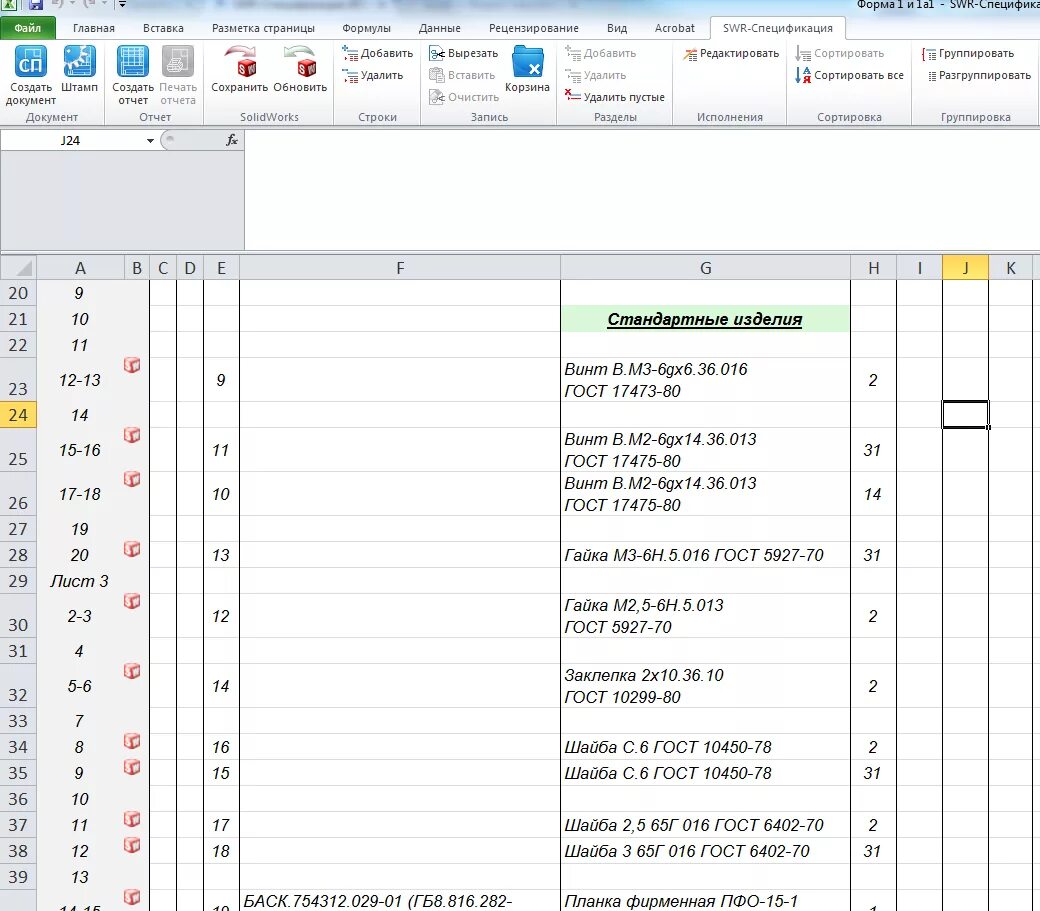Select column F header

tap(400, 268)
